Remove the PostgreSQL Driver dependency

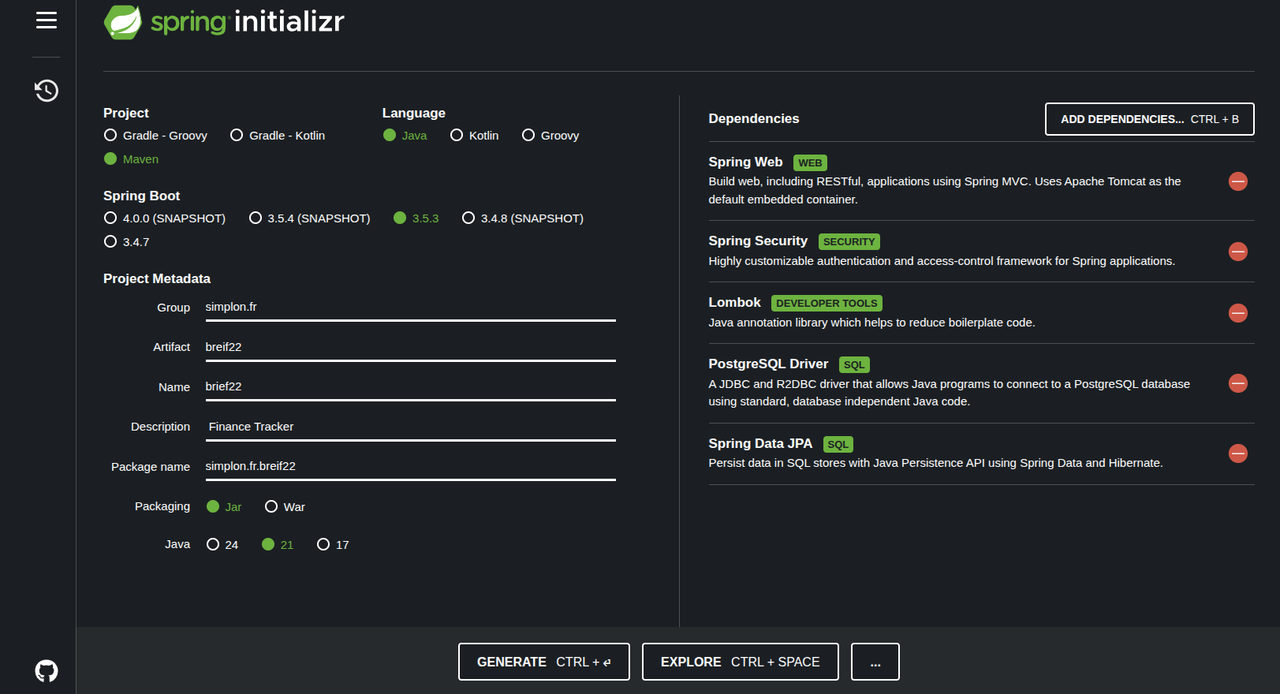[x=1238, y=383]
